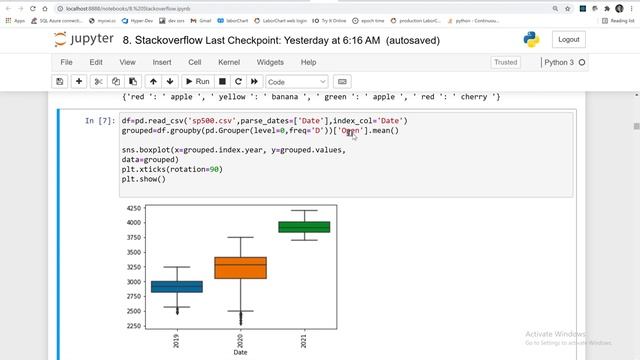
Task: Copy selected cells icon
Action: click(116, 82)
